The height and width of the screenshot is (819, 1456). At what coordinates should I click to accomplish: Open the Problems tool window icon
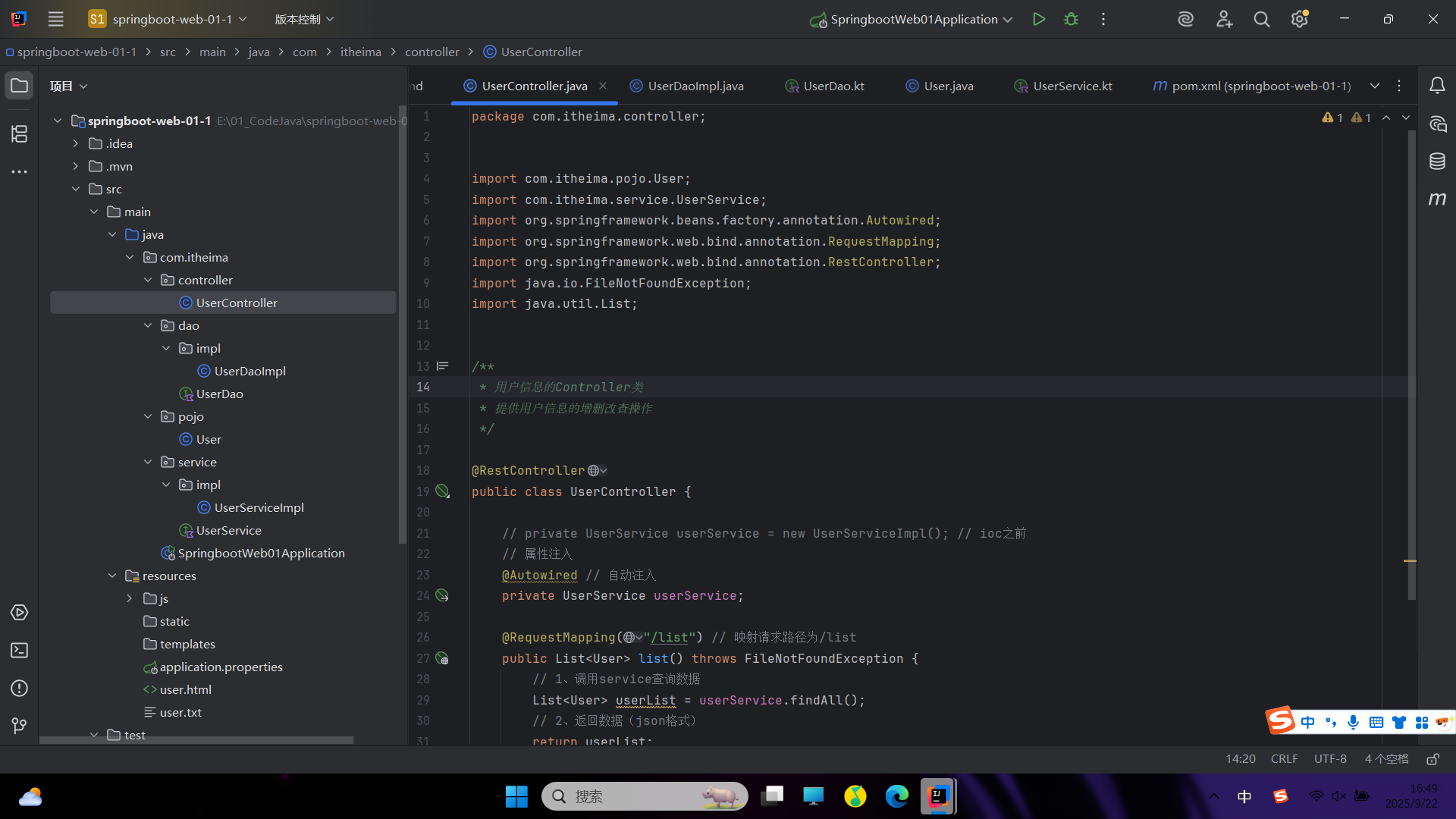20,689
